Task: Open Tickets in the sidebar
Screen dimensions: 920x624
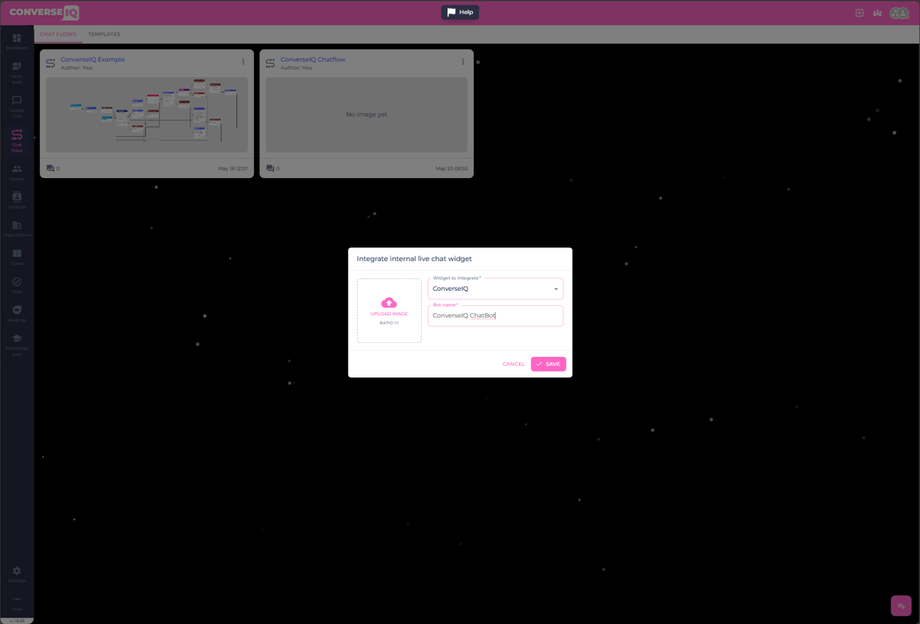Action: click(16, 257)
